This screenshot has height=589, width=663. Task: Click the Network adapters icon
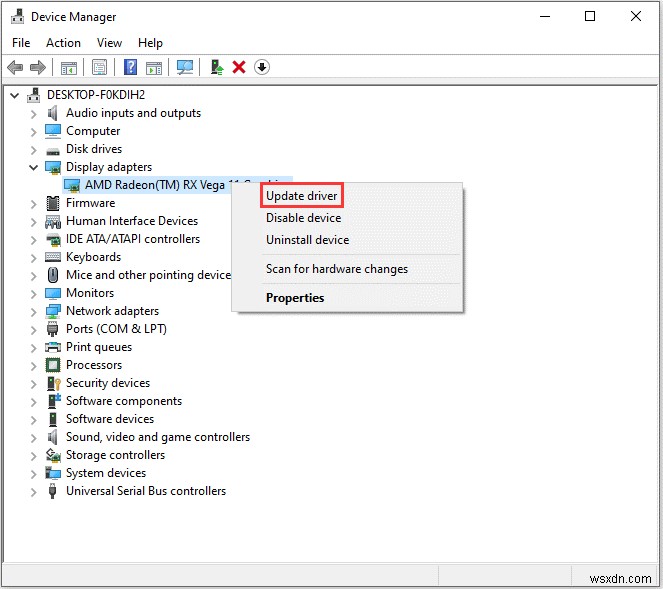tap(53, 311)
